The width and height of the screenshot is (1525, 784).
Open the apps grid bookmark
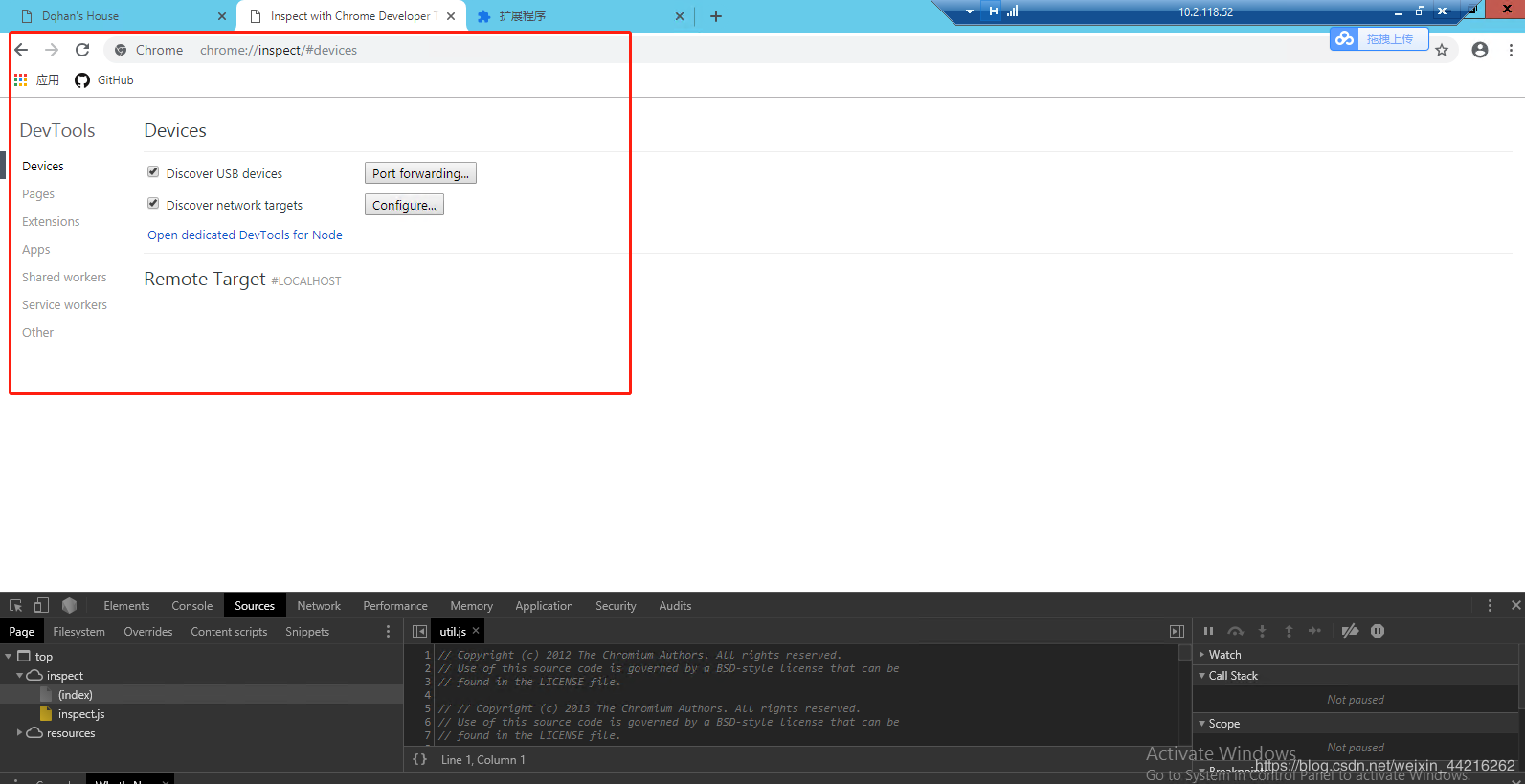point(36,80)
